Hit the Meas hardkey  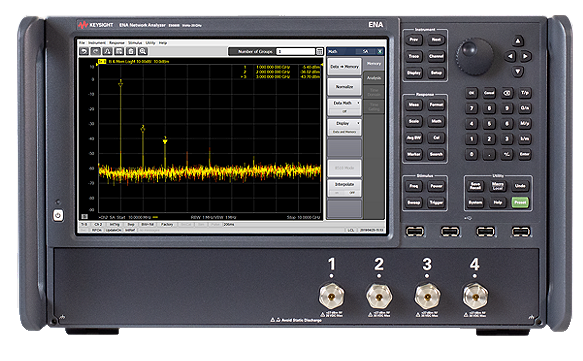point(414,105)
